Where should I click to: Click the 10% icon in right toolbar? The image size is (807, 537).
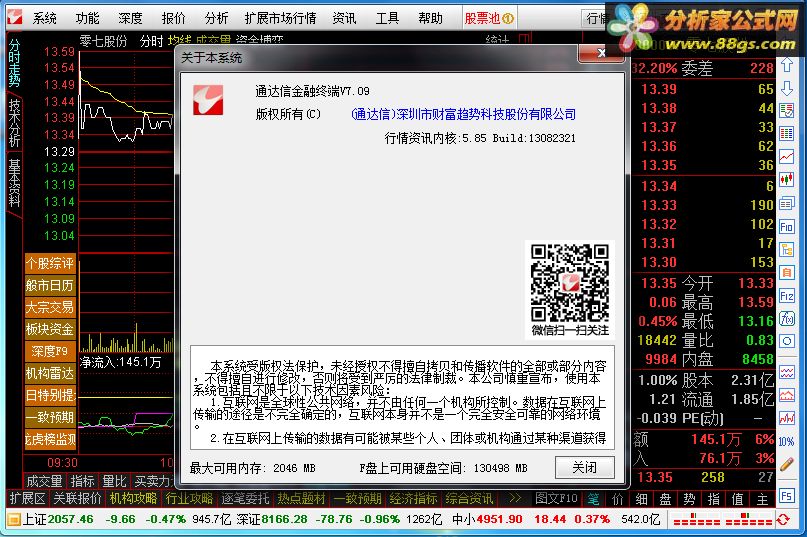click(x=786, y=442)
